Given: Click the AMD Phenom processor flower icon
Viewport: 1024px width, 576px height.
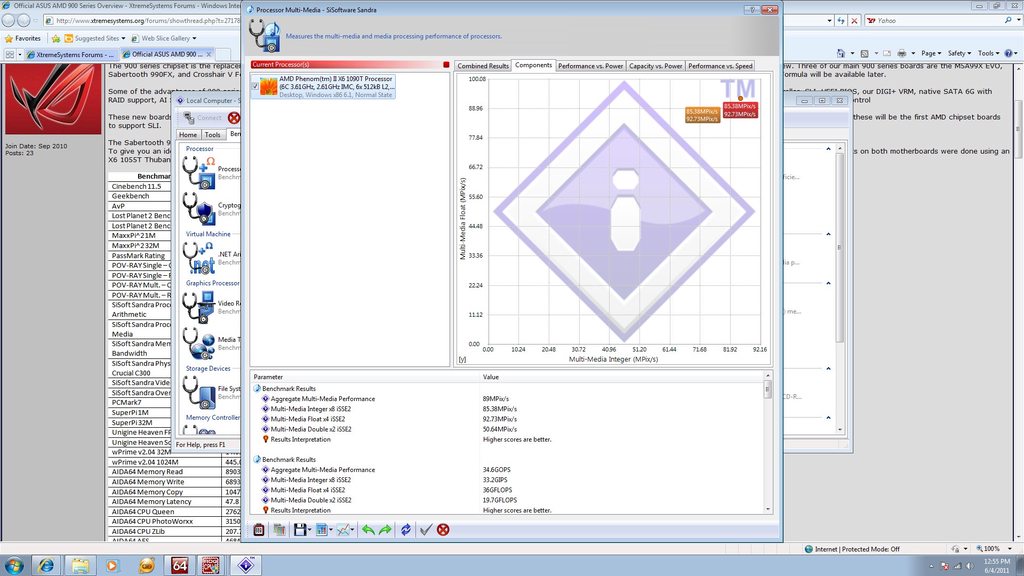Looking at the screenshot, I should pos(268,86).
